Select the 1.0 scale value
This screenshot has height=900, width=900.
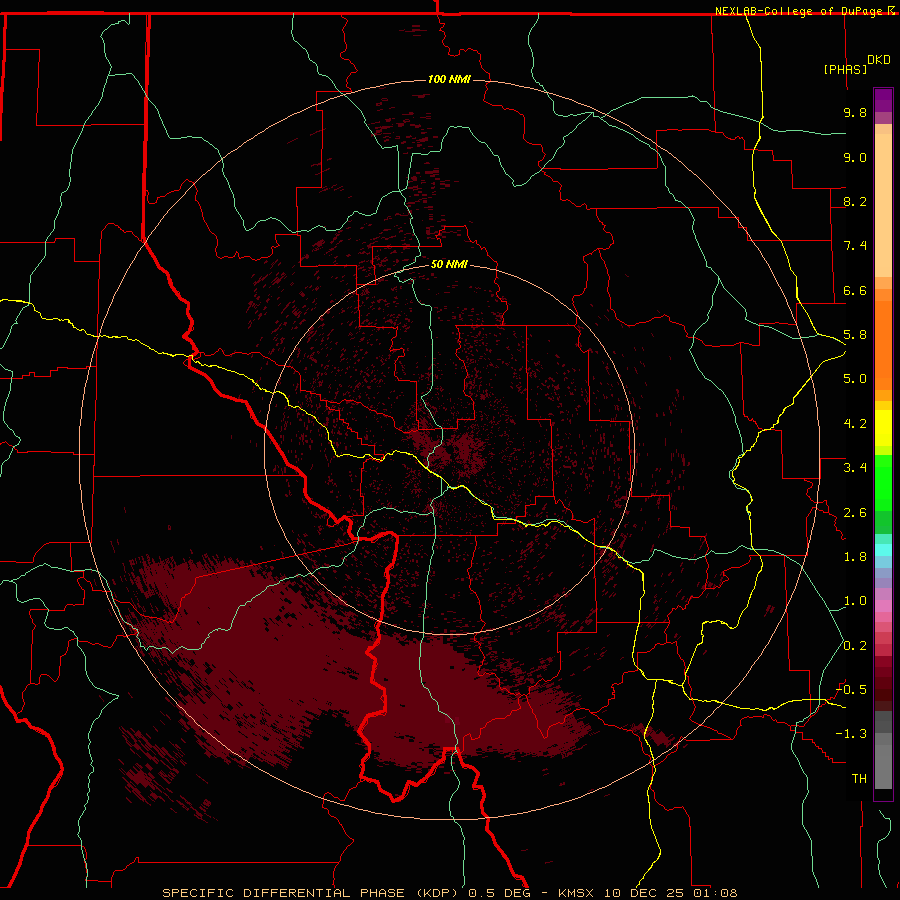click(855, 601)
